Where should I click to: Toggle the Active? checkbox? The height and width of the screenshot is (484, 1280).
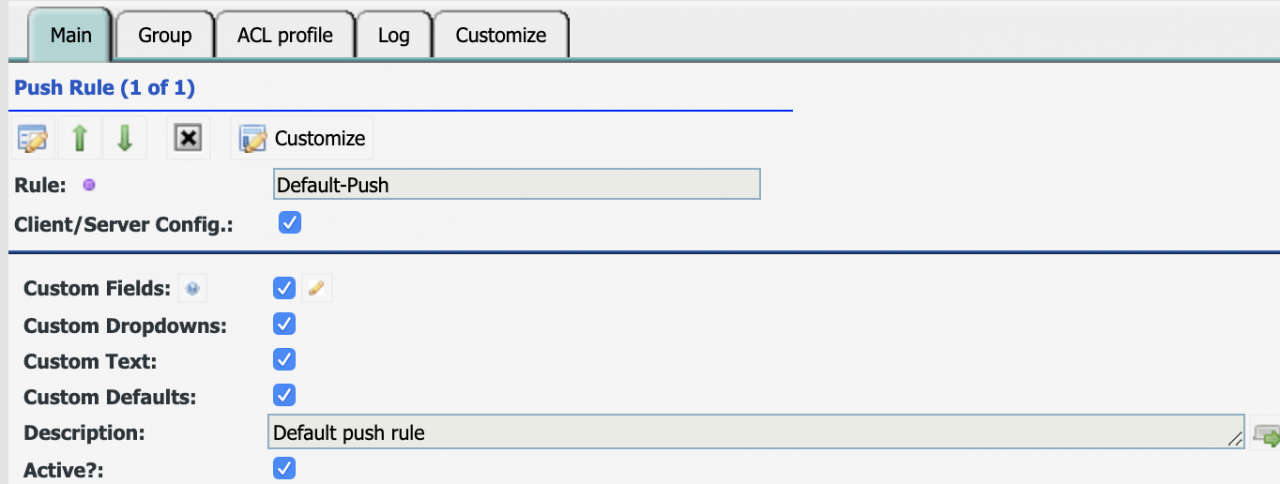click(x=284, y=467)
